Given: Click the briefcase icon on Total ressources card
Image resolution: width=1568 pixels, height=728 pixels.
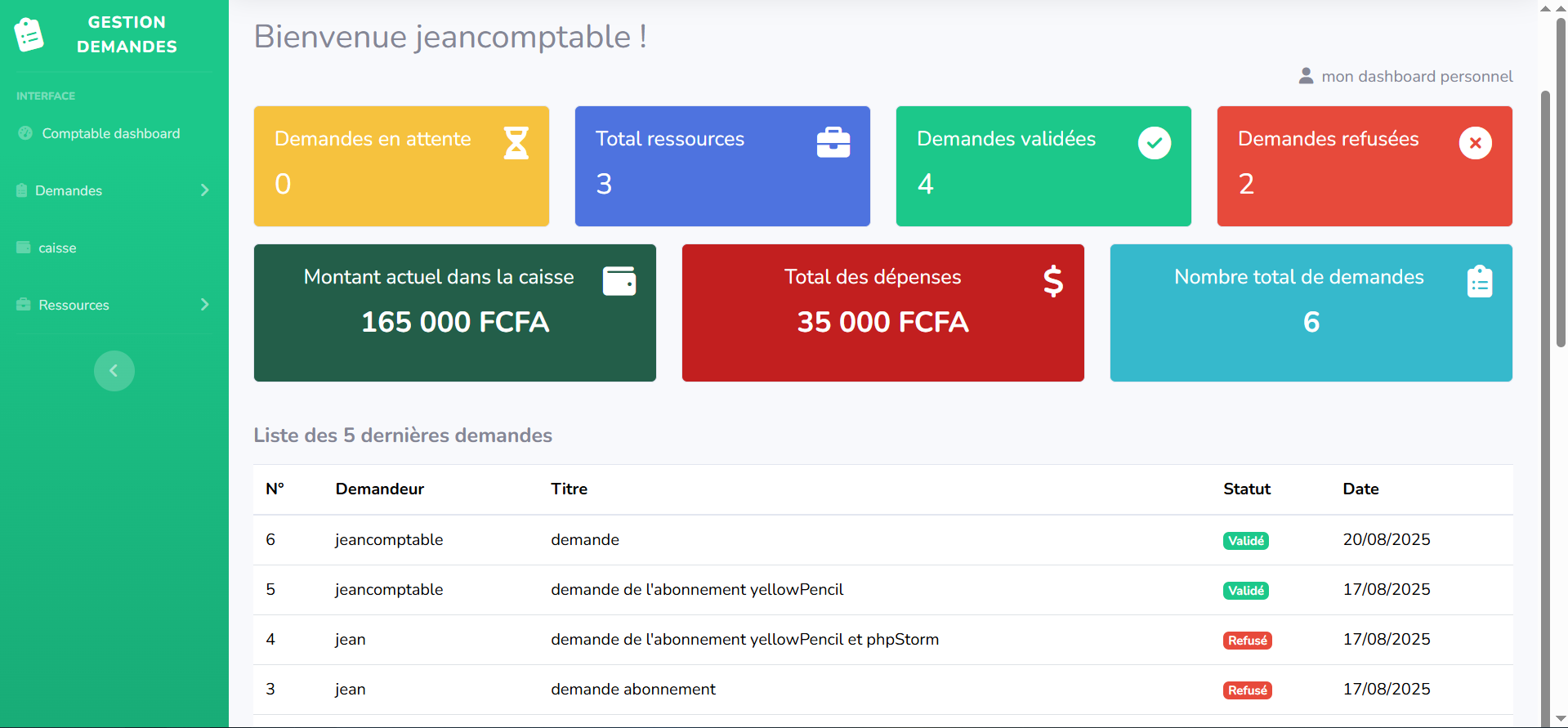Looking at the screenshot, I should click(833, 143).
